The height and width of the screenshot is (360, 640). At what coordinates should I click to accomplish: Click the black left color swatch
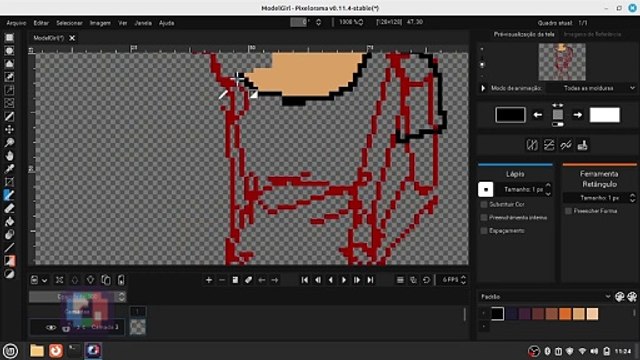(x=510, y=115)
